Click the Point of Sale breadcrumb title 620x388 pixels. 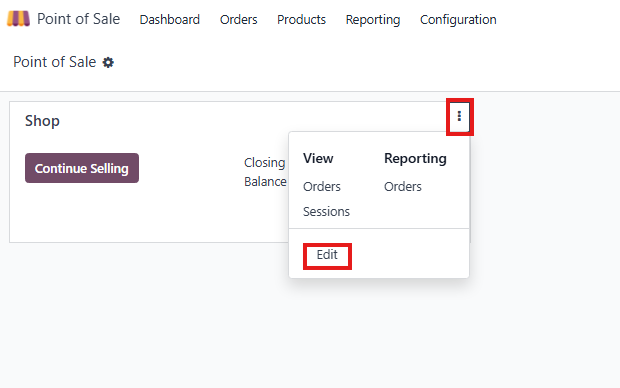pyautogui.click(x=55, y=62)
